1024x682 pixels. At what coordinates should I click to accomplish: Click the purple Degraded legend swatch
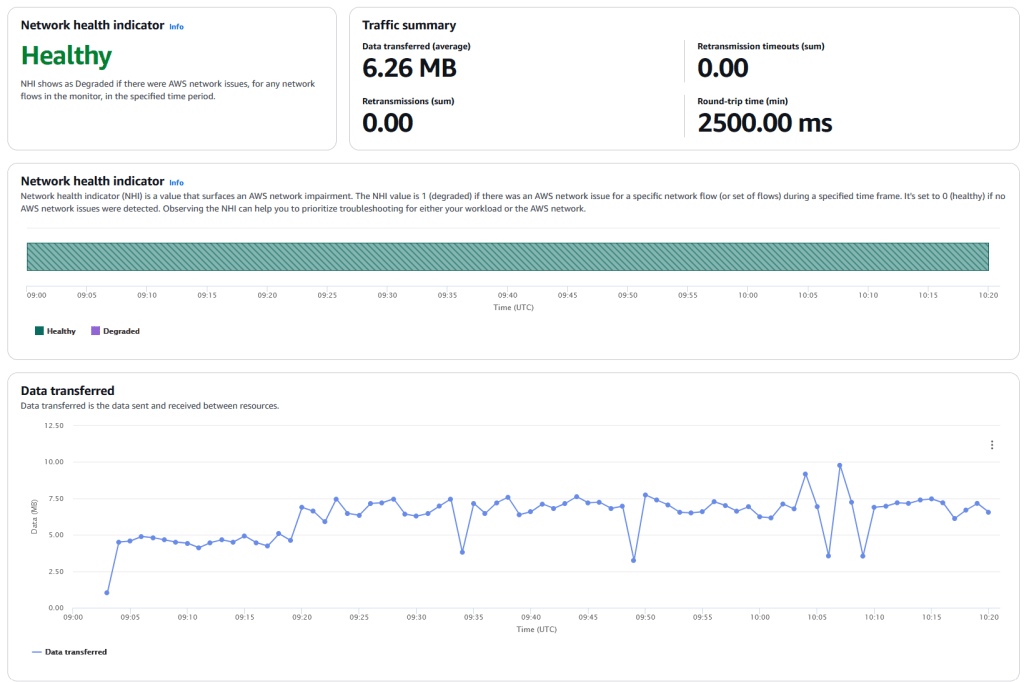[95, 331]
